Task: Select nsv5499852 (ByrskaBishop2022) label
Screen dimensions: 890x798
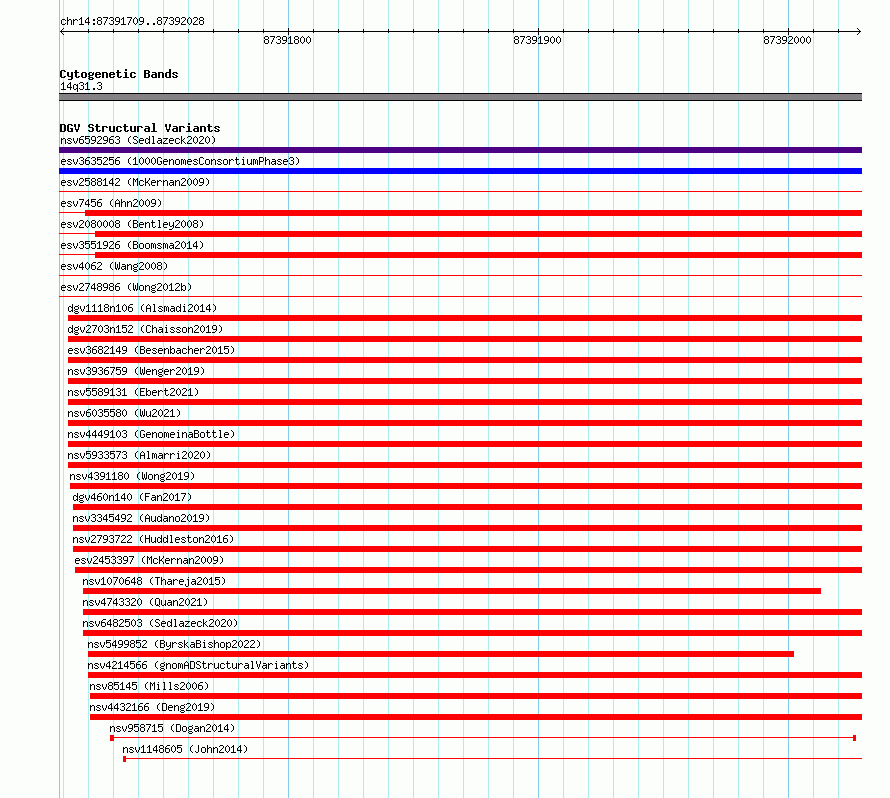Action: [174, 644]
